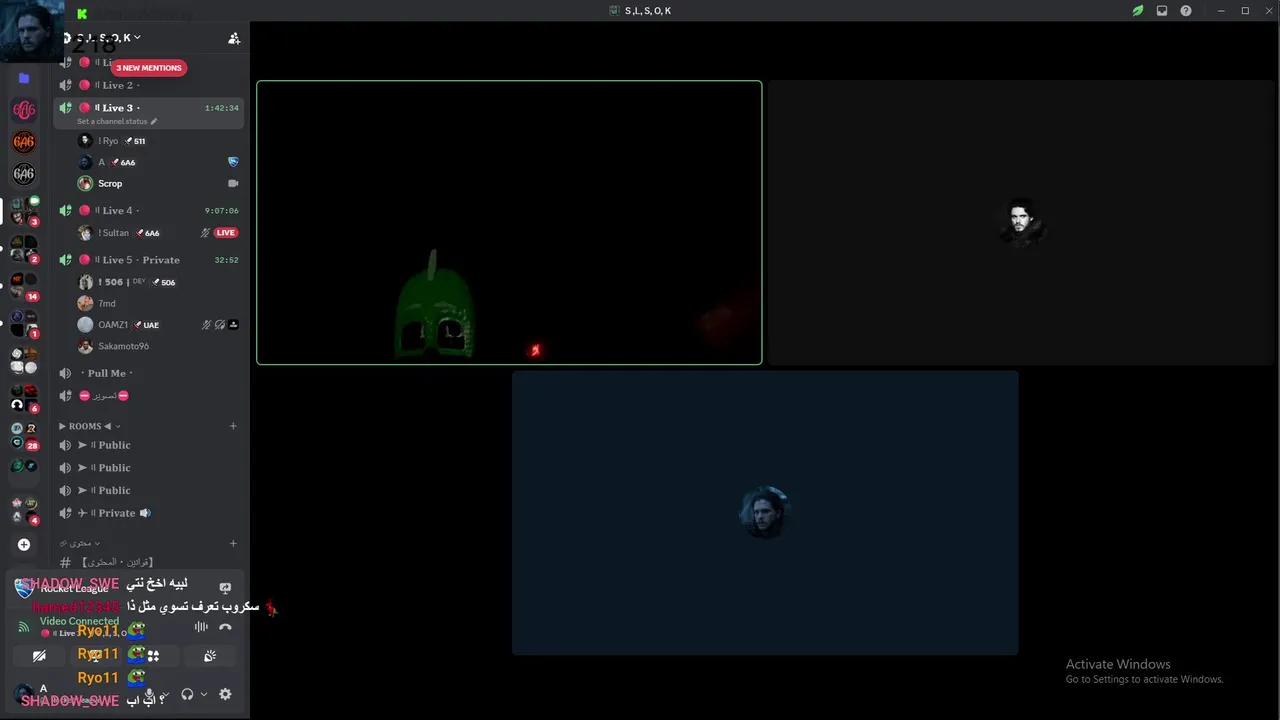Image resolution: width=1280 pixels, height=720 pixels.
Task: Open User Settings gear icon
Action: point(225,694)
